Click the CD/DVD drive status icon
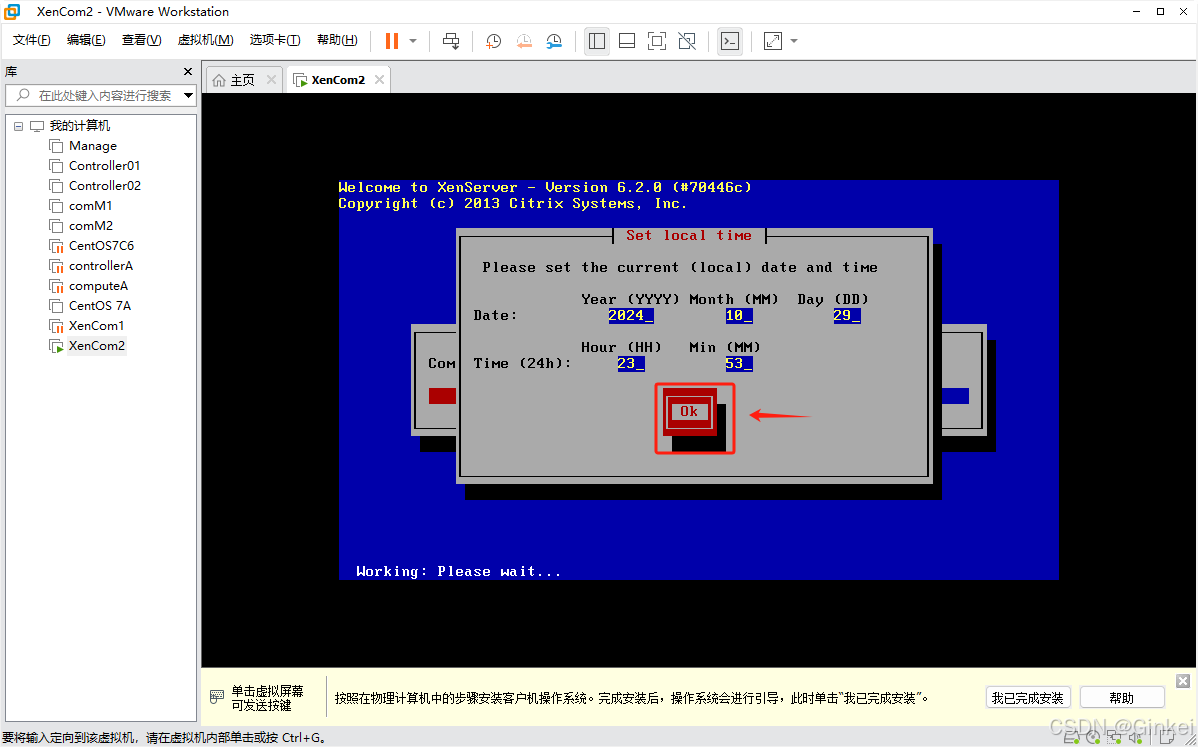 (1093, 738)
